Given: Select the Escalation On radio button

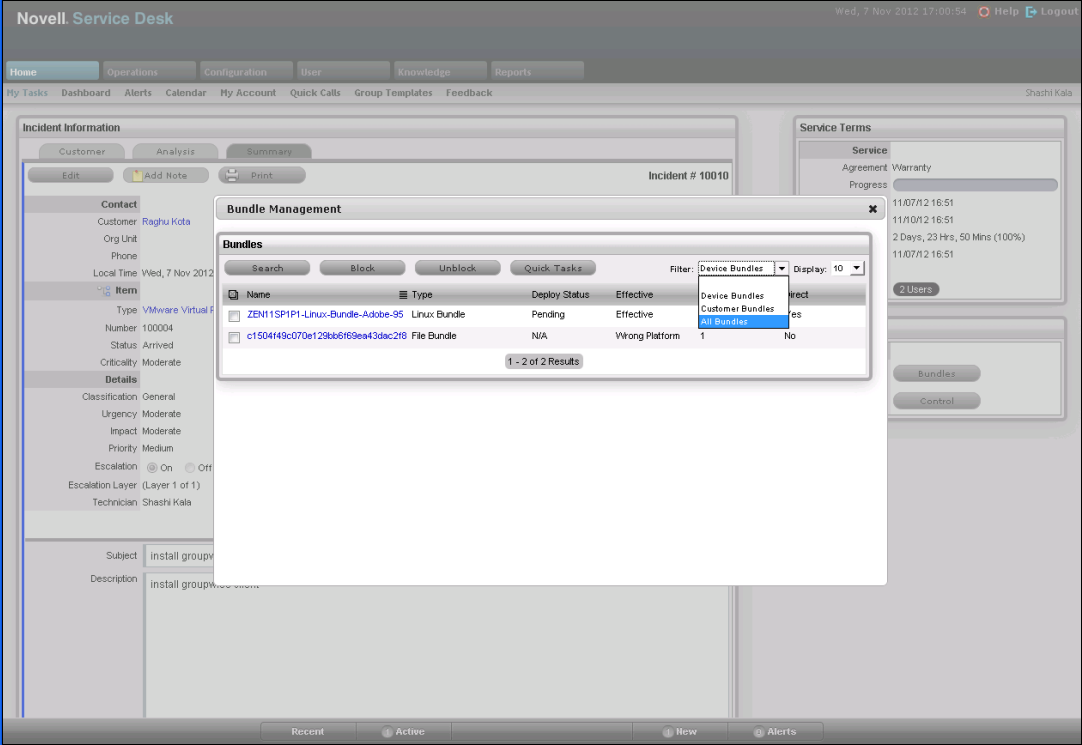Looking at the screenshot, I should [x=152, y=467].
